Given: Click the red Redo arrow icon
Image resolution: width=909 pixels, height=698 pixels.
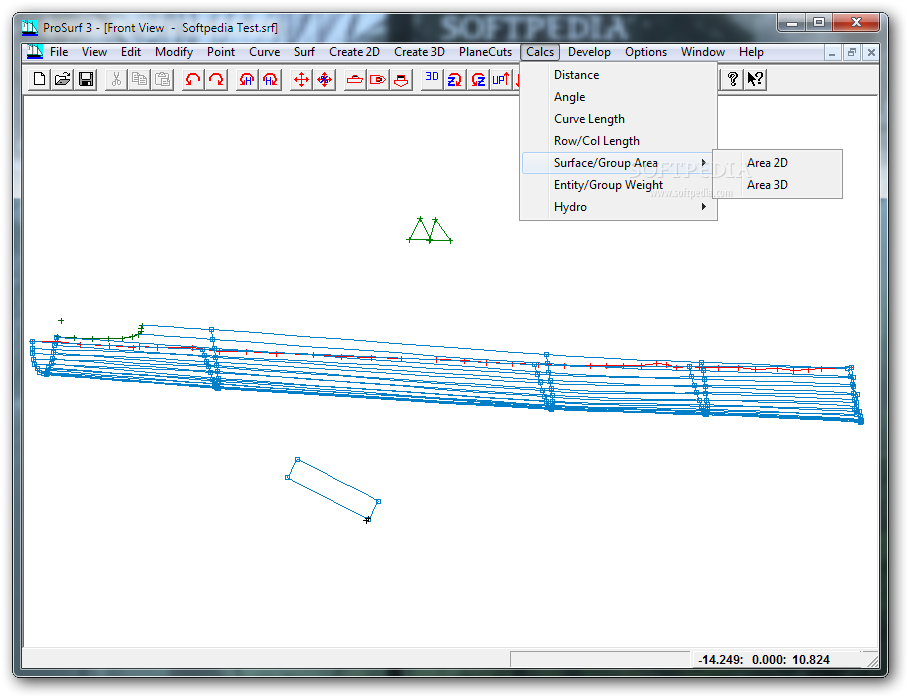Looking at the screenshot, I should coord(216,79).
